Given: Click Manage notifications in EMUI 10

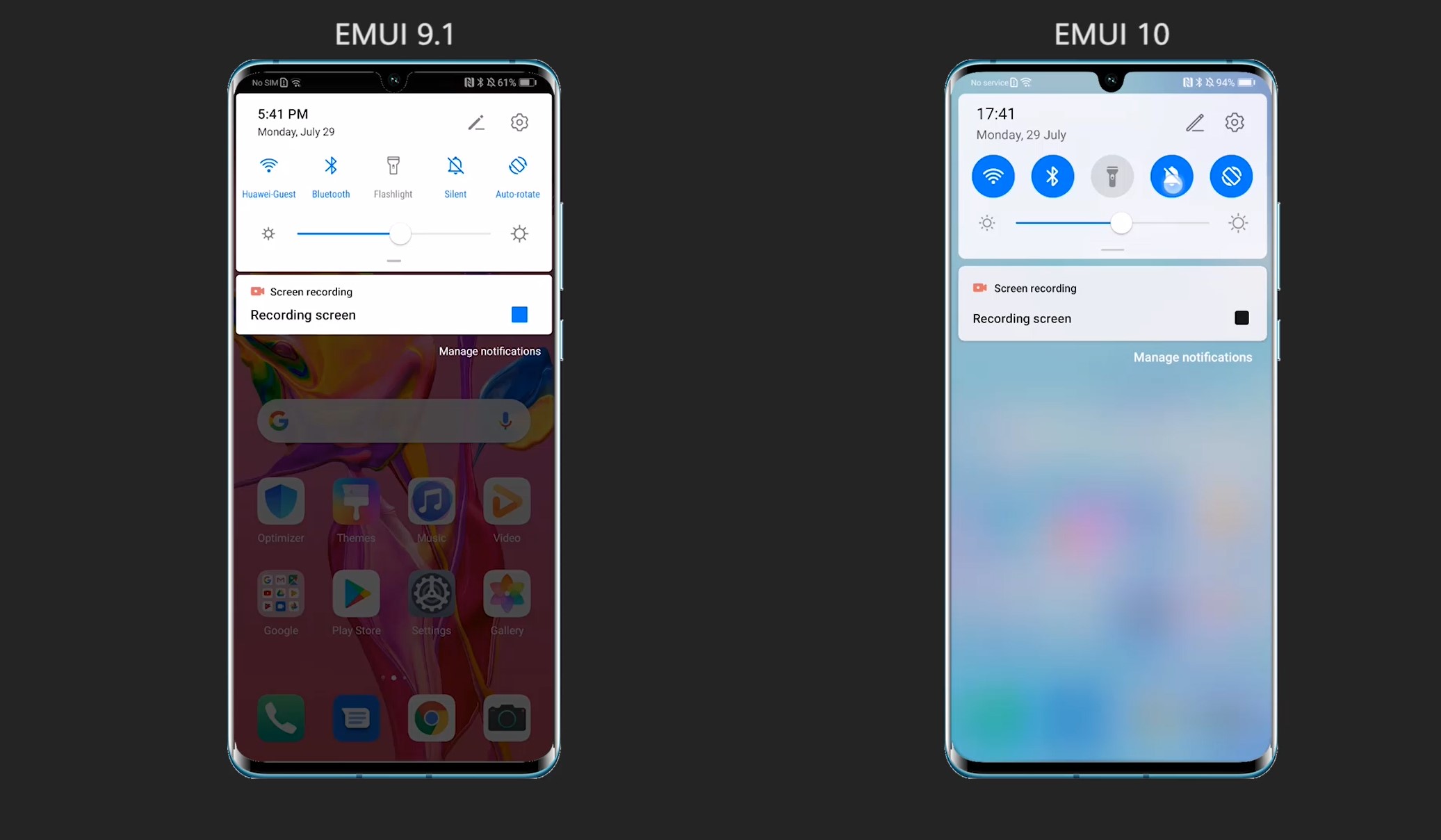Looking at the screenshot, I should tap(1192, 357).
